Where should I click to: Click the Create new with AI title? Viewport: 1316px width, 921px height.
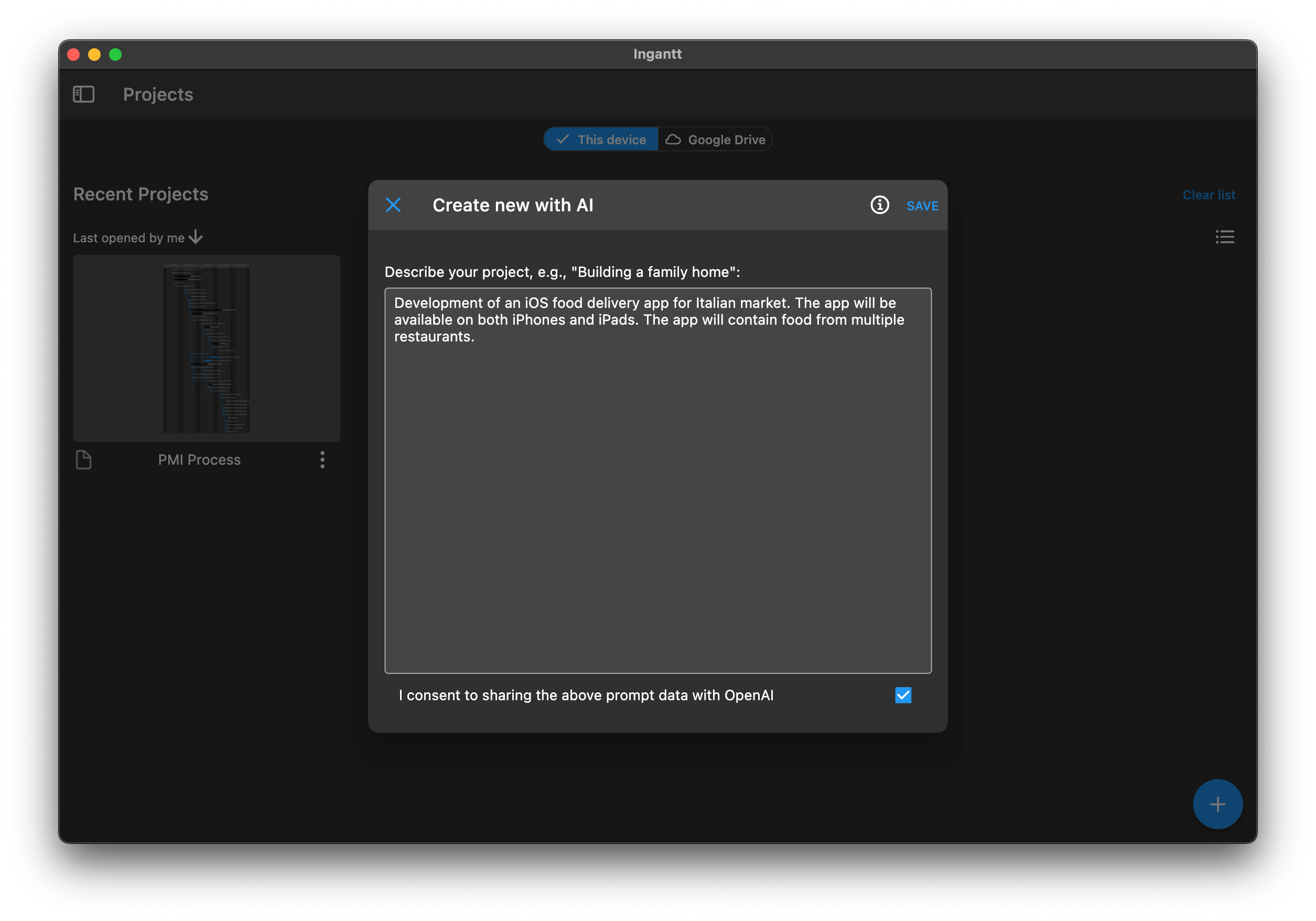[x=513, y=205]
